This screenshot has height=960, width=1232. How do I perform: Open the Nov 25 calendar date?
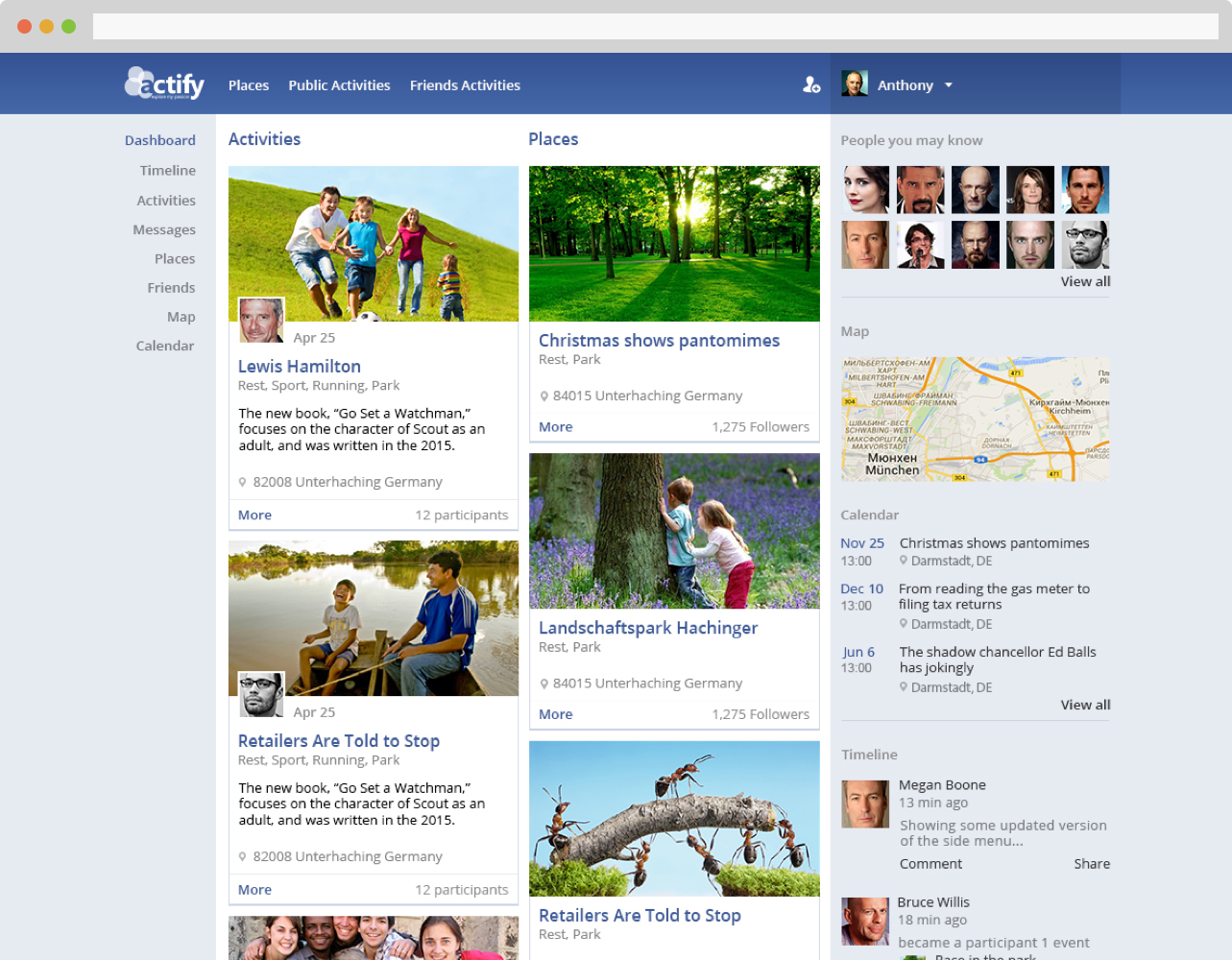coord(862,543)
